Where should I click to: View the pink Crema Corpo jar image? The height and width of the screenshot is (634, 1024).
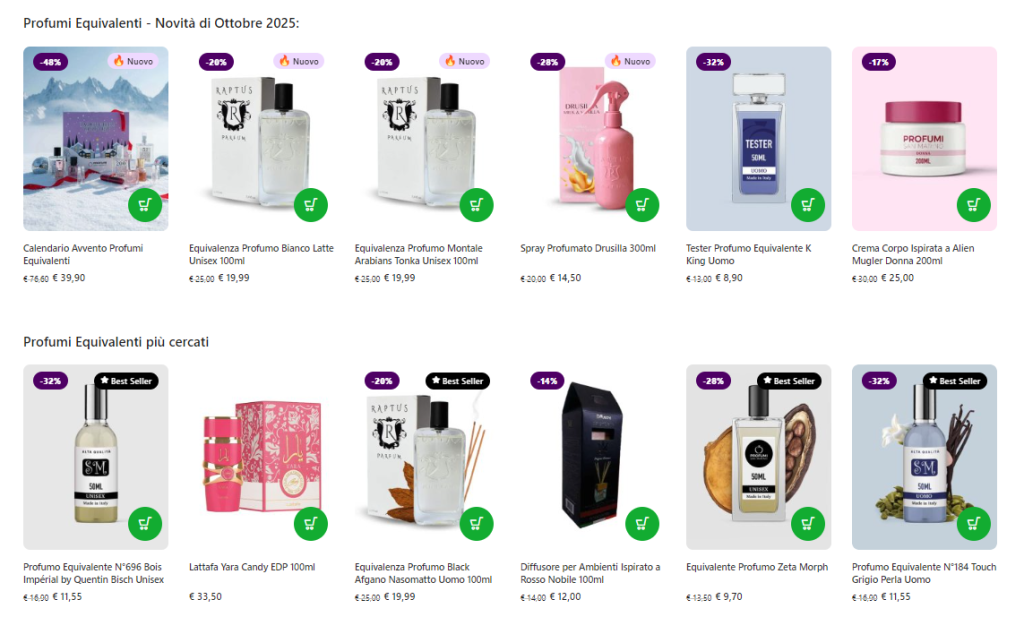924,138
